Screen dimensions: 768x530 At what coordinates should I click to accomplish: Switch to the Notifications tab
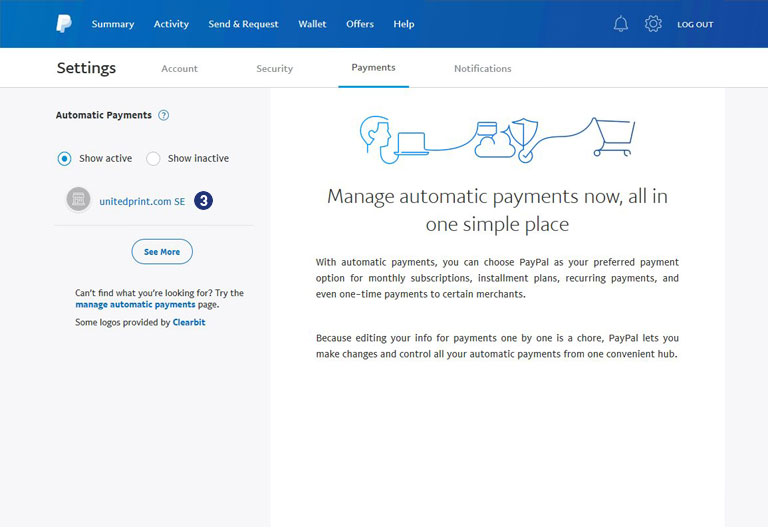click(x=482, y=69)
